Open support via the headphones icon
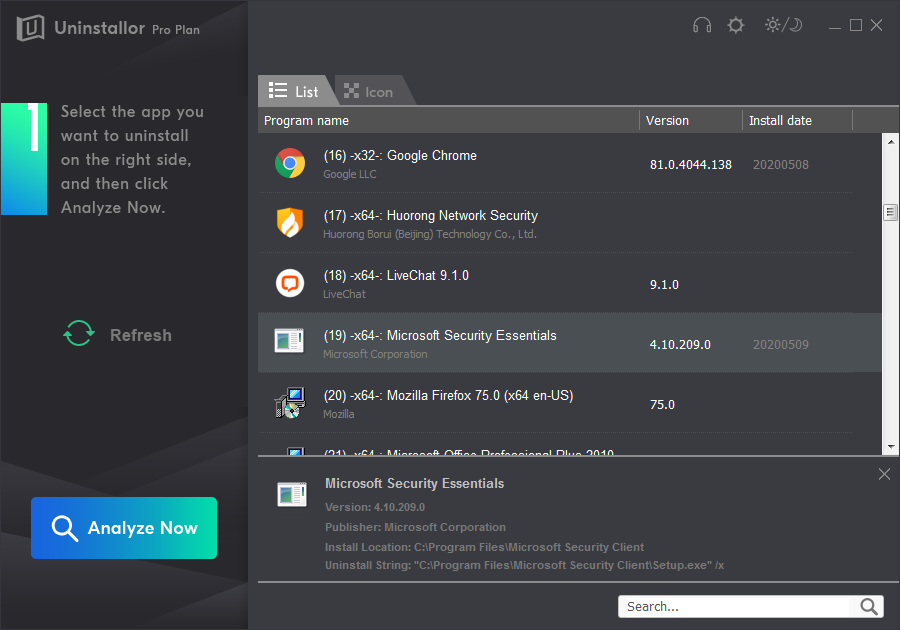 click(x=701, y=25)
